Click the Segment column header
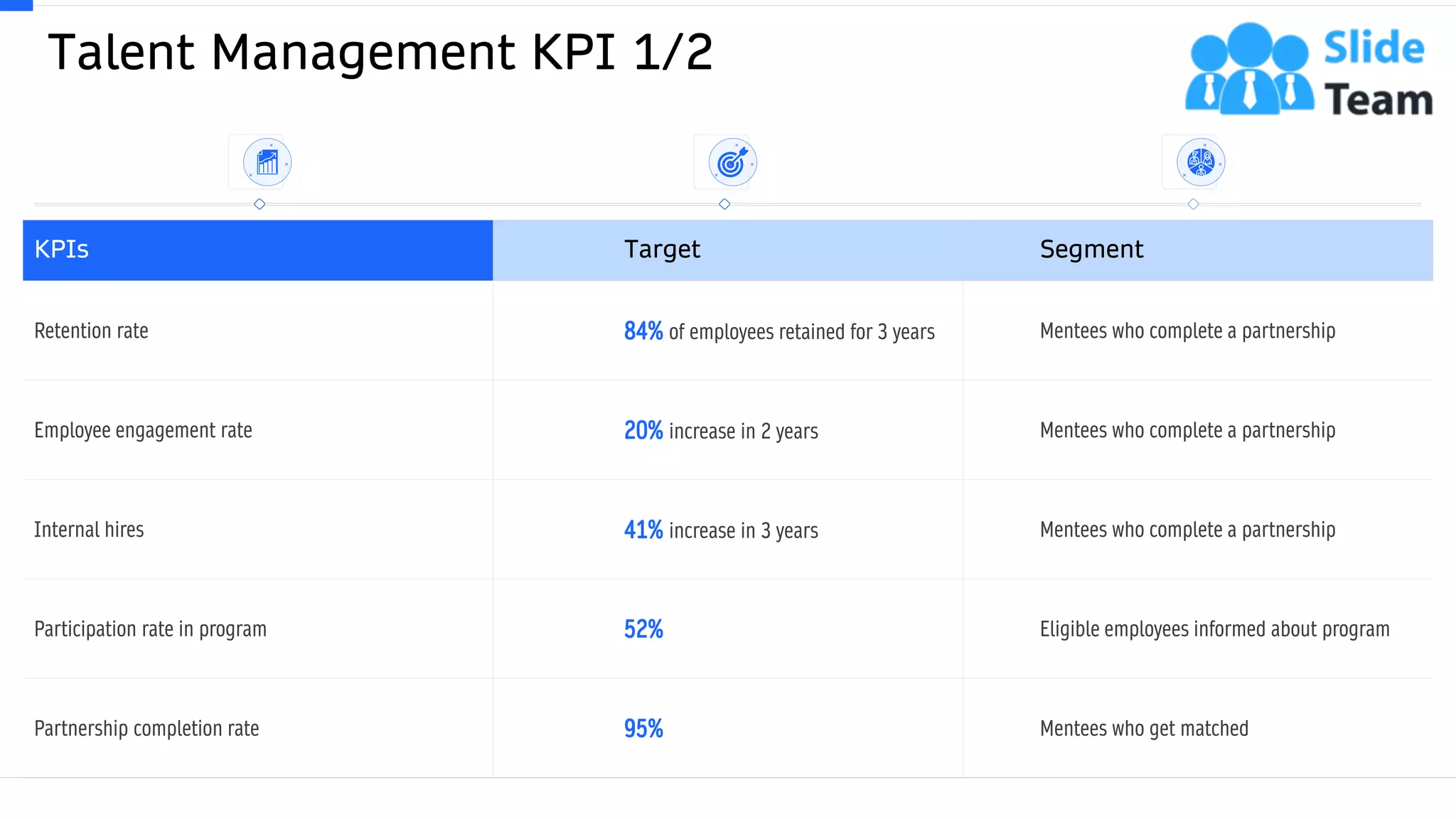 1198,250
